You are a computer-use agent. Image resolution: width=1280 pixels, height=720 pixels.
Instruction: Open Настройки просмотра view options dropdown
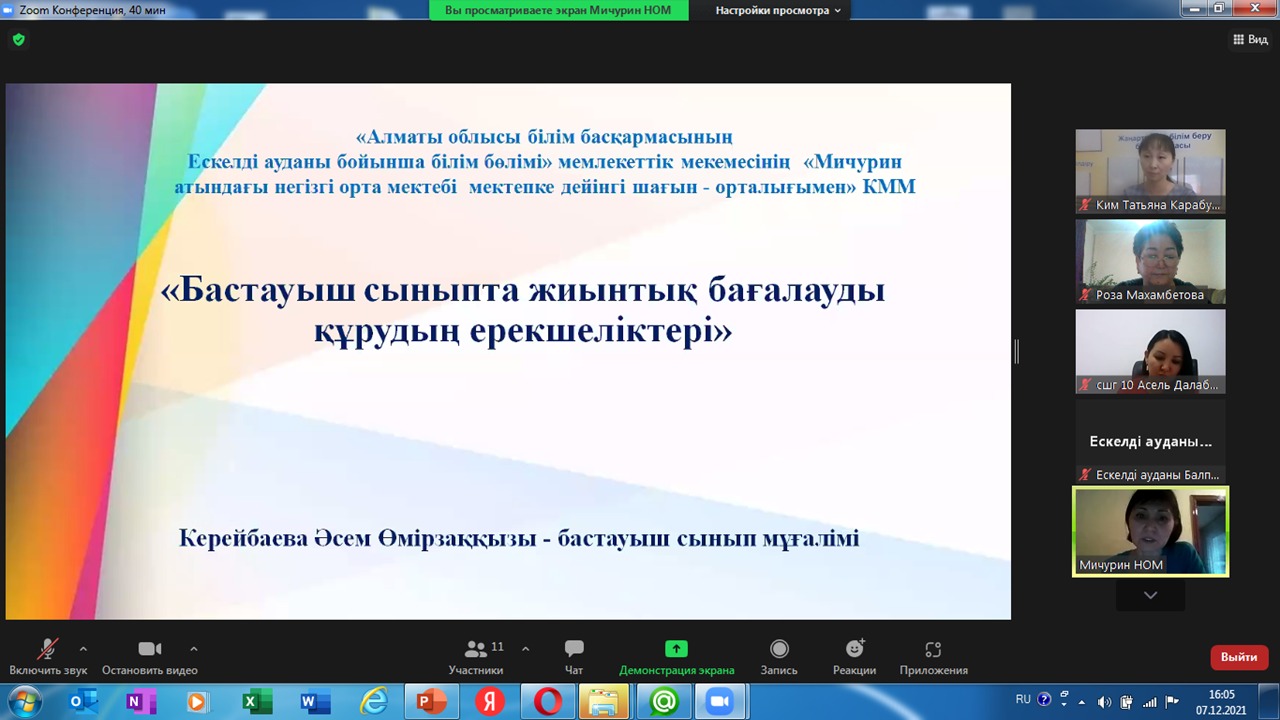pos(778,10)
